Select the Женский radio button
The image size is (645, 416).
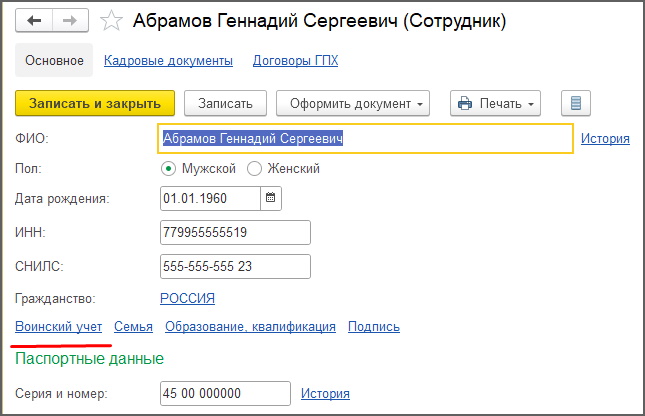click(x=254, y=169)
